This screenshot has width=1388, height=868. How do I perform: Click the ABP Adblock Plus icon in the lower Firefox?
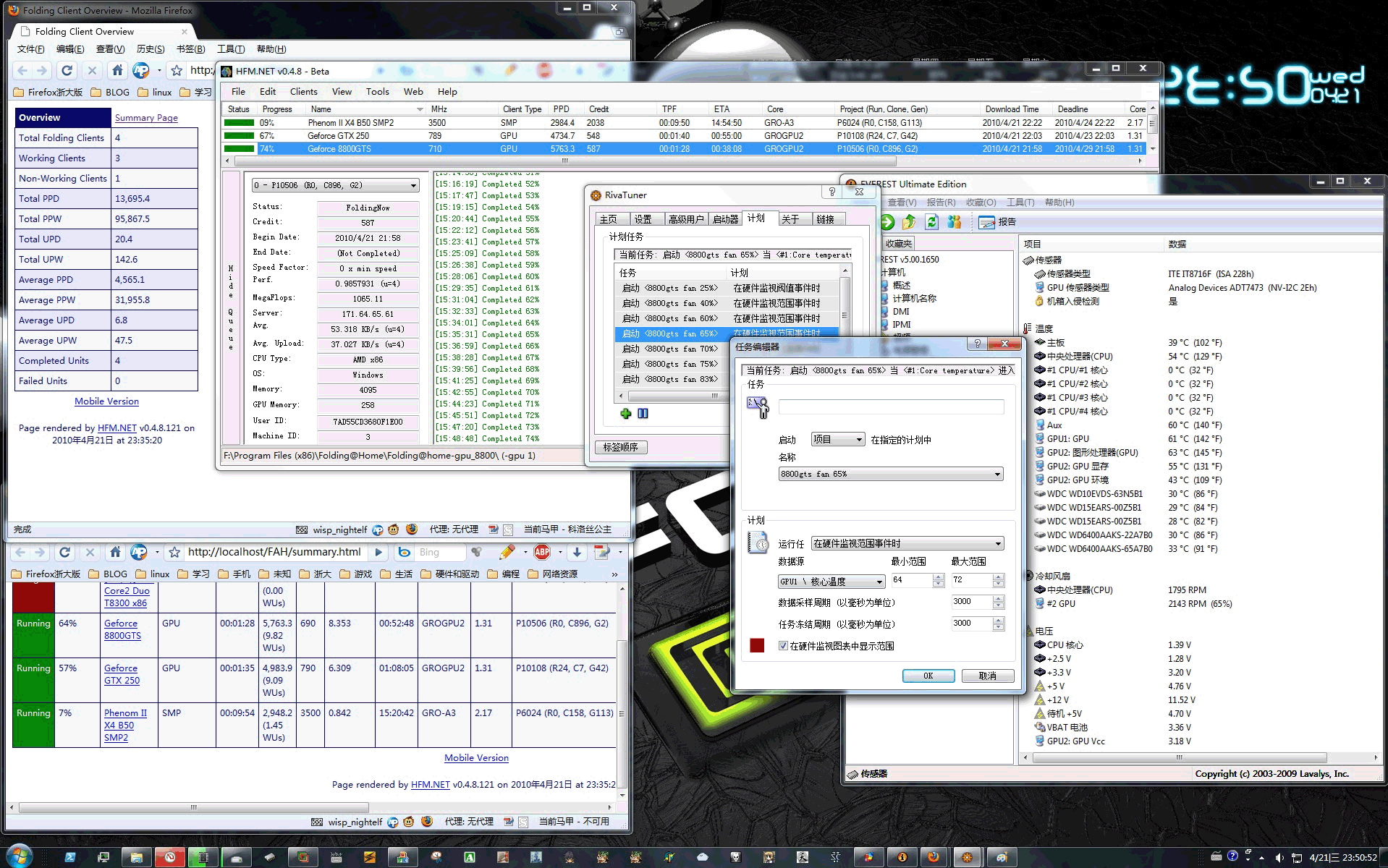pos(541,552)
